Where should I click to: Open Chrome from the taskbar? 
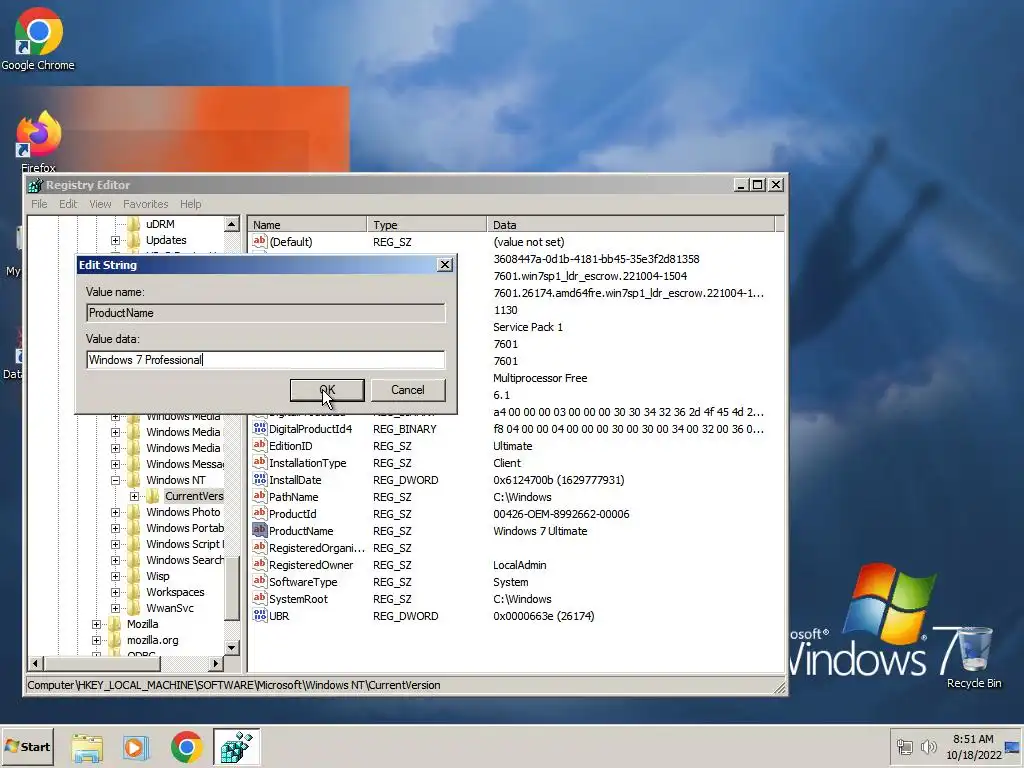186,748
